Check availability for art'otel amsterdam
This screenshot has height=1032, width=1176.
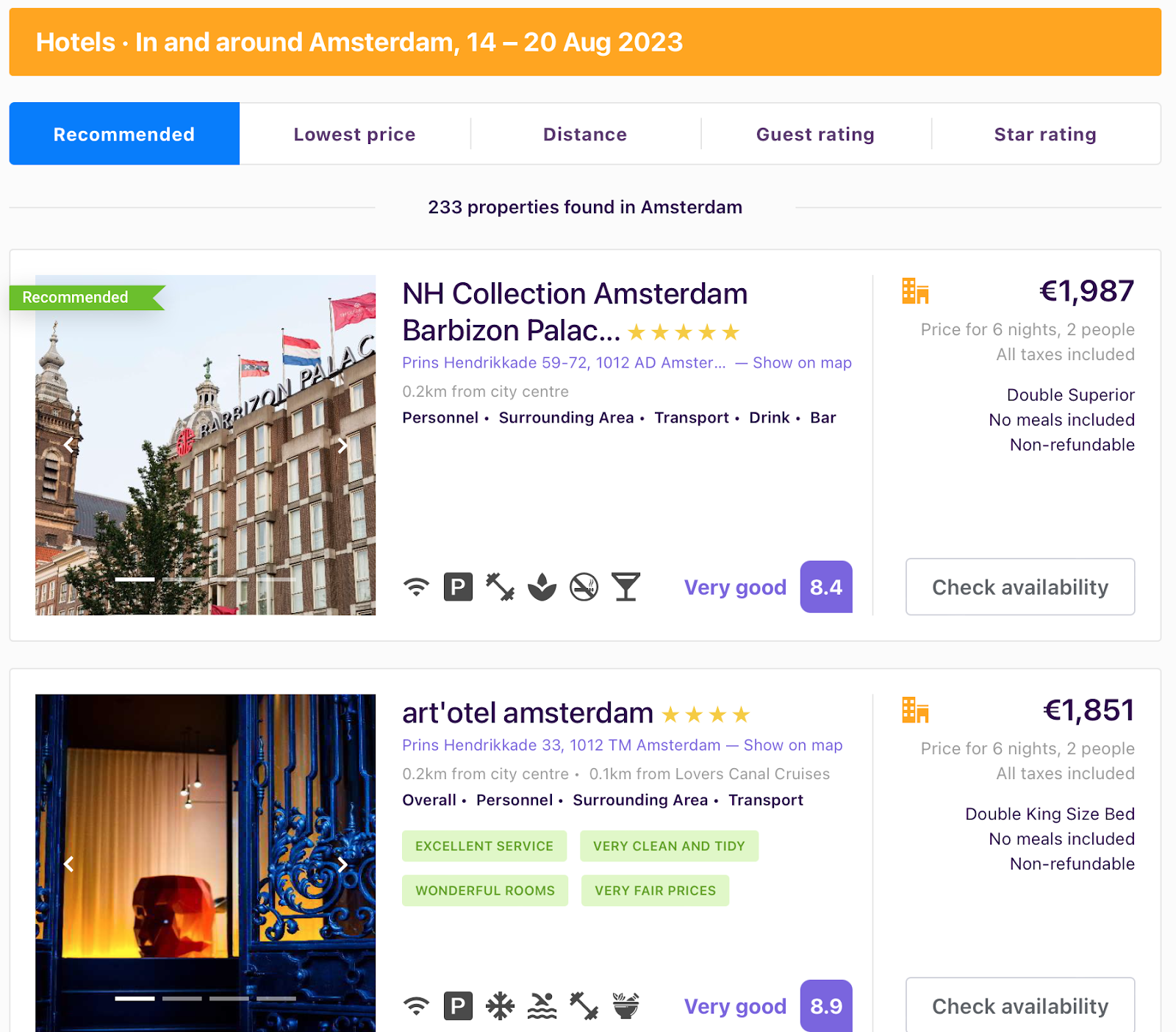(1020, 1005)
